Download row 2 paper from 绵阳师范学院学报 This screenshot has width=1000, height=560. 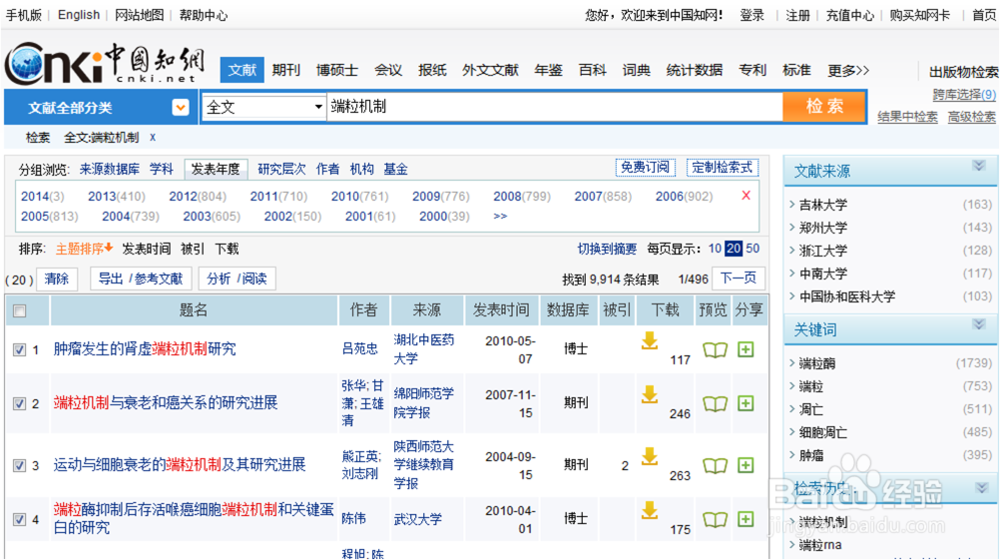click(649, 395)
